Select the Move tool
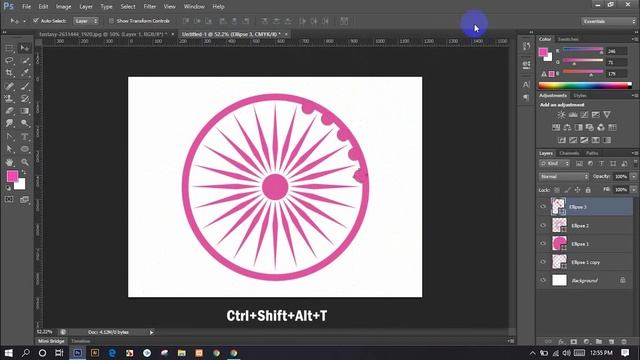 tap(25, 49)
